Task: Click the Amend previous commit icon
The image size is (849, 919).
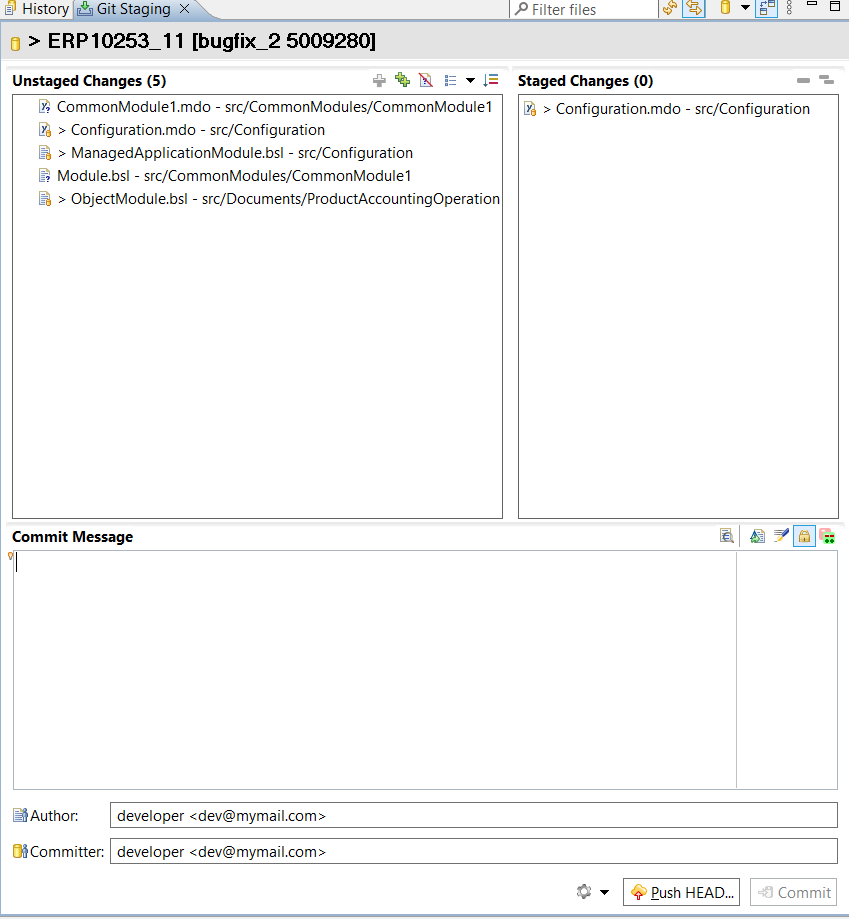Action: [x=757, y=536]
